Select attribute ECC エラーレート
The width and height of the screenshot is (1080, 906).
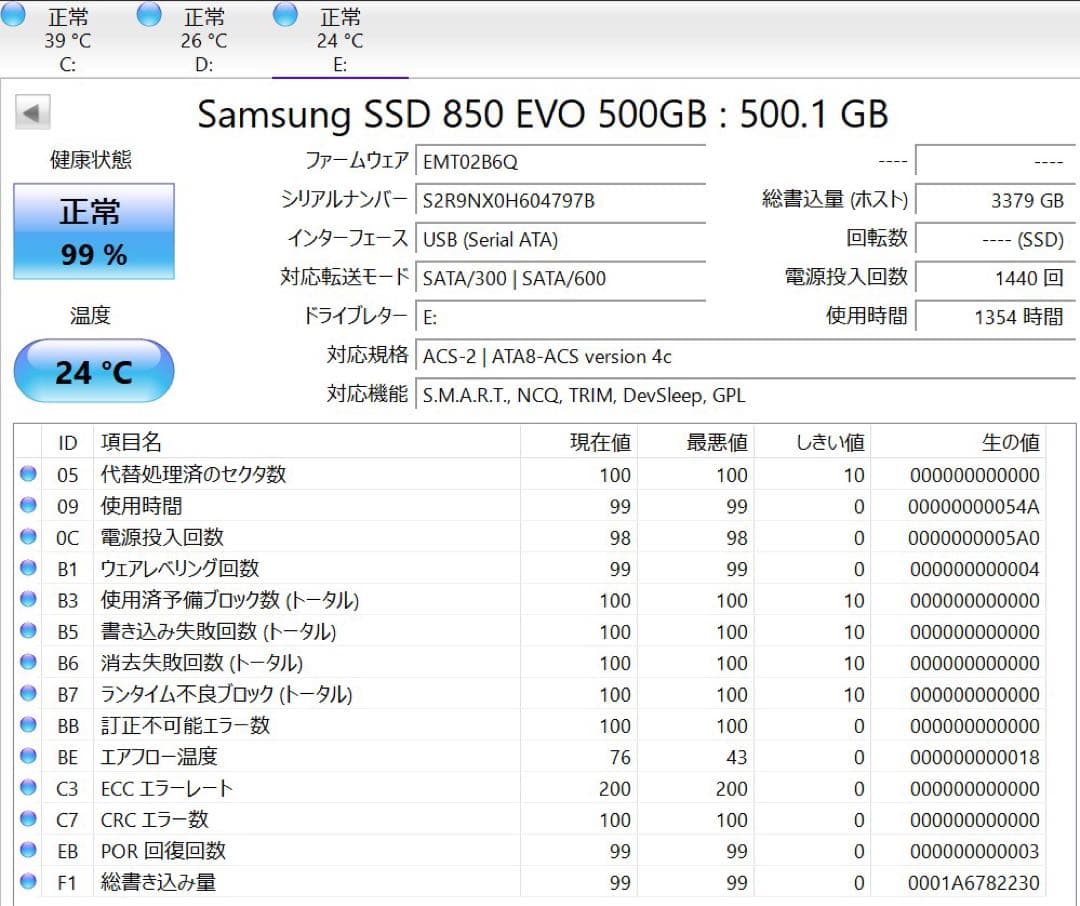167,787
